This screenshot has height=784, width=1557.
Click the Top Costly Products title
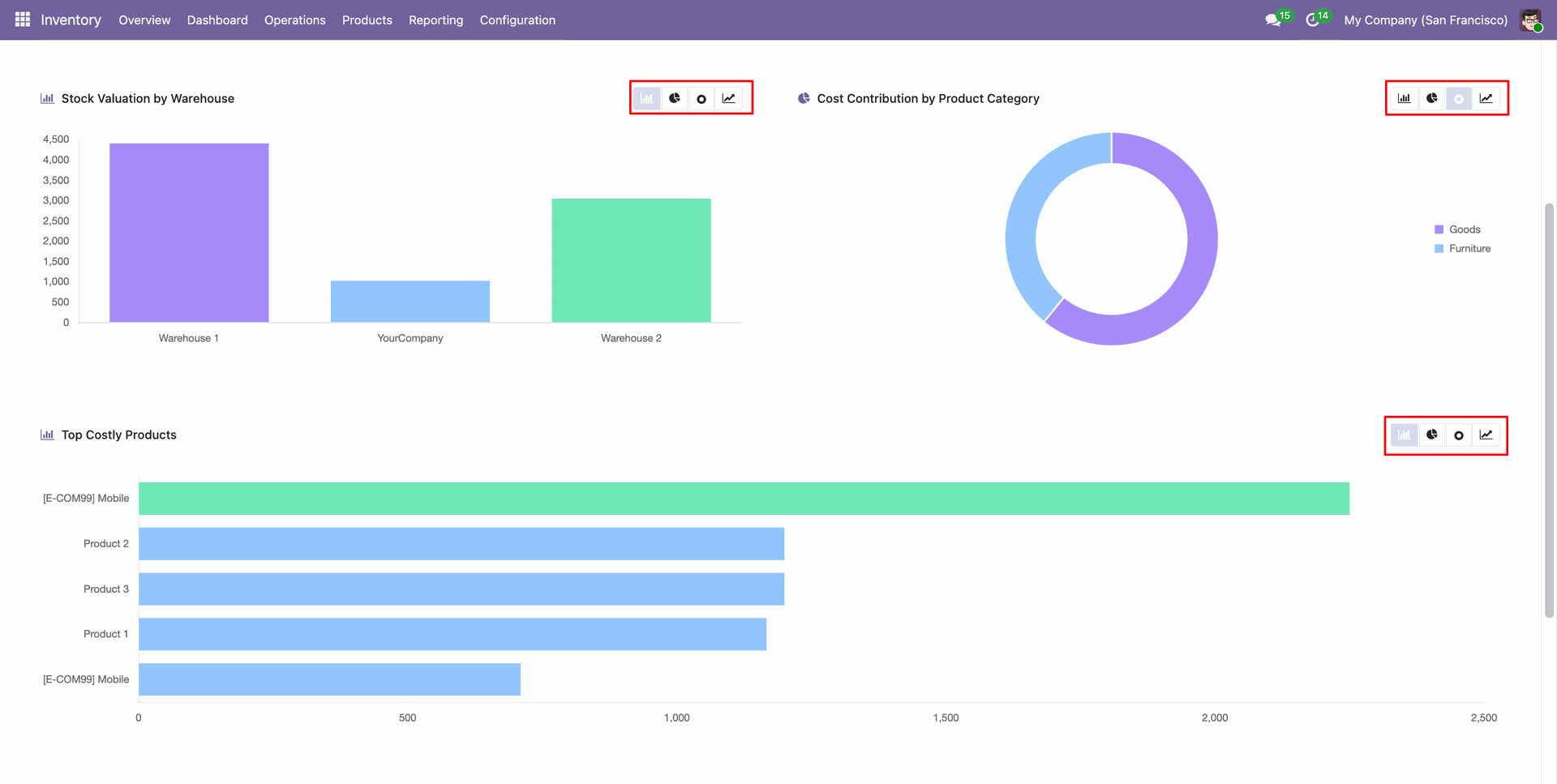point(119,435)
